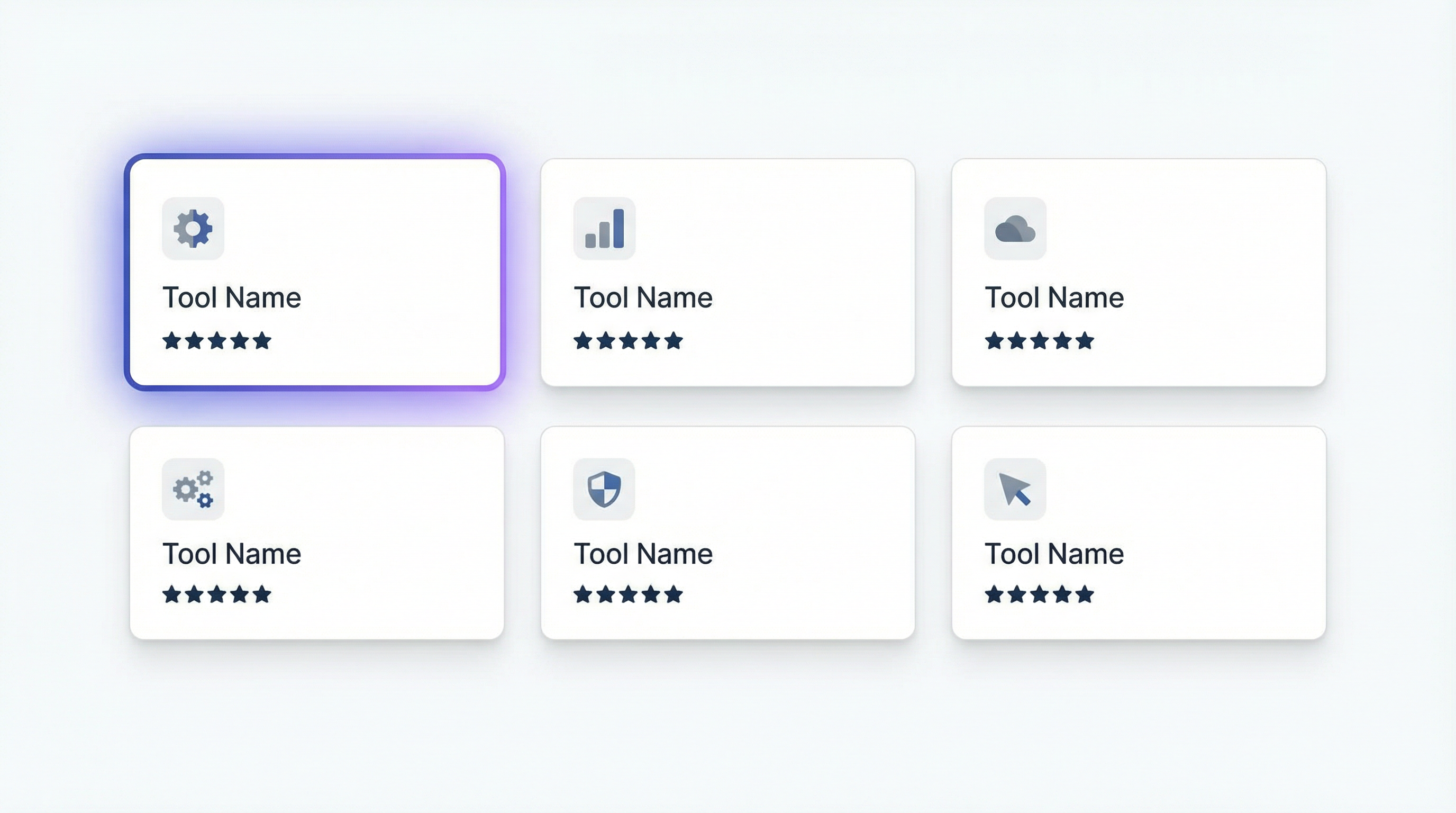1456x813 pixels.
Task: Select the gear icon on the highlighted card
Action: click(x=193, y=228)
